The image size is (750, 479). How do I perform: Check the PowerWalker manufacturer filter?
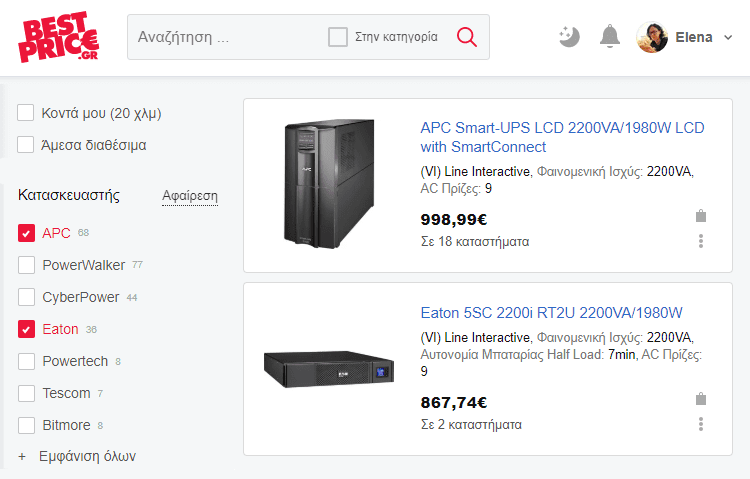pos(26,265)
